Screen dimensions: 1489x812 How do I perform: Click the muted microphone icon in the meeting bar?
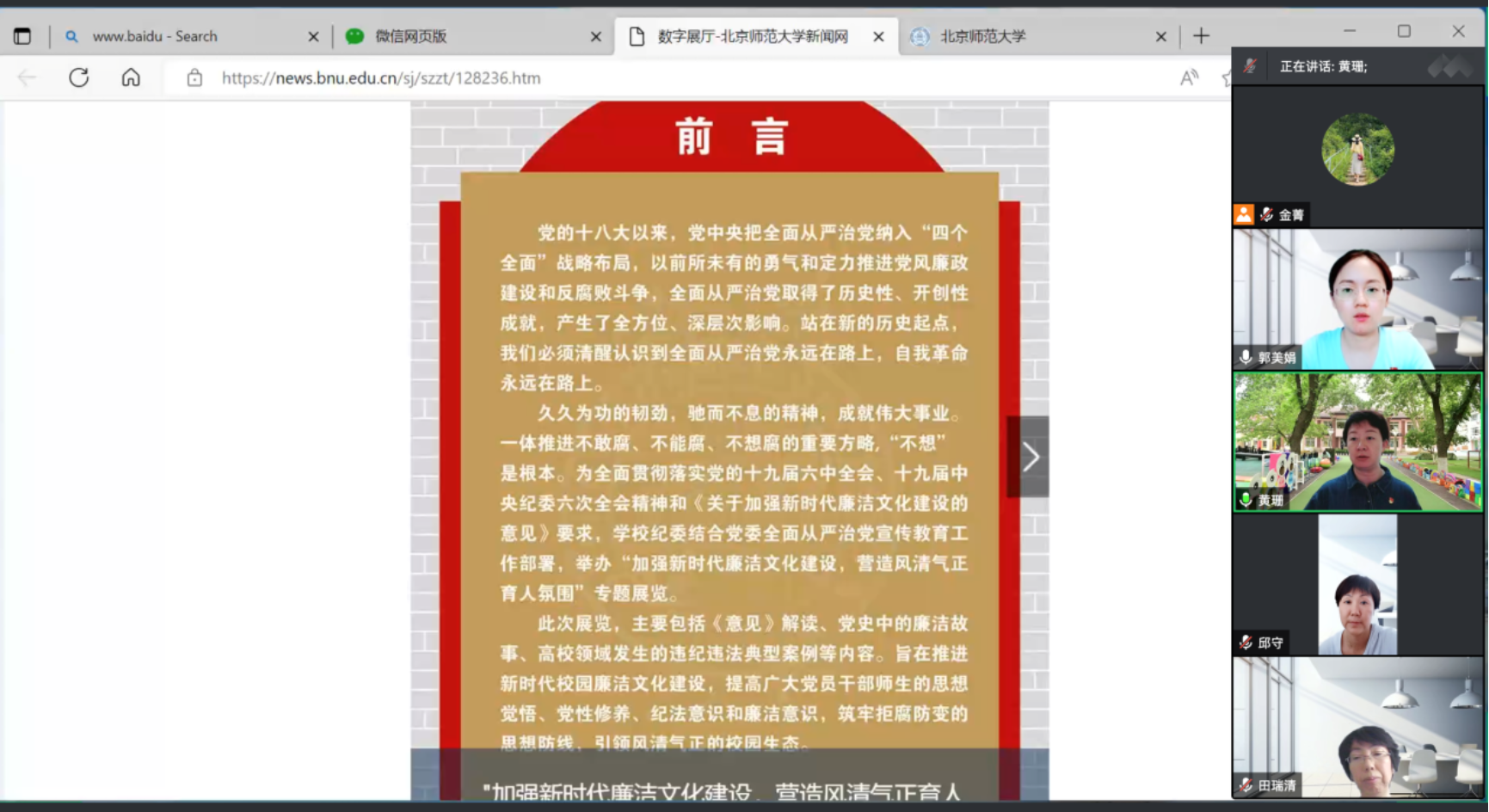click(x=1250, y=65)
